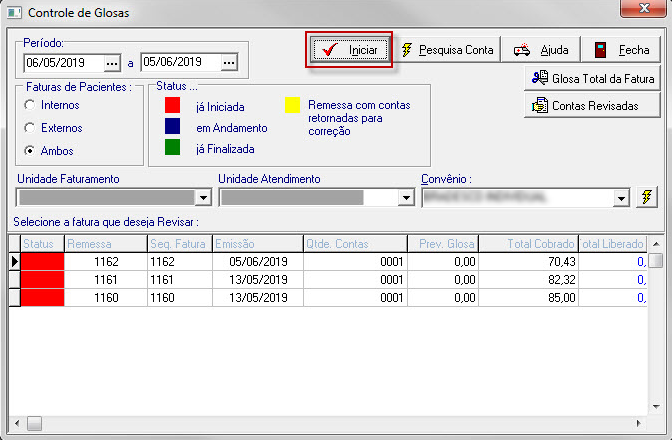Screen dimensions: 672x440
Task: Click red status cell of row 1161
Action: (42, 280)
